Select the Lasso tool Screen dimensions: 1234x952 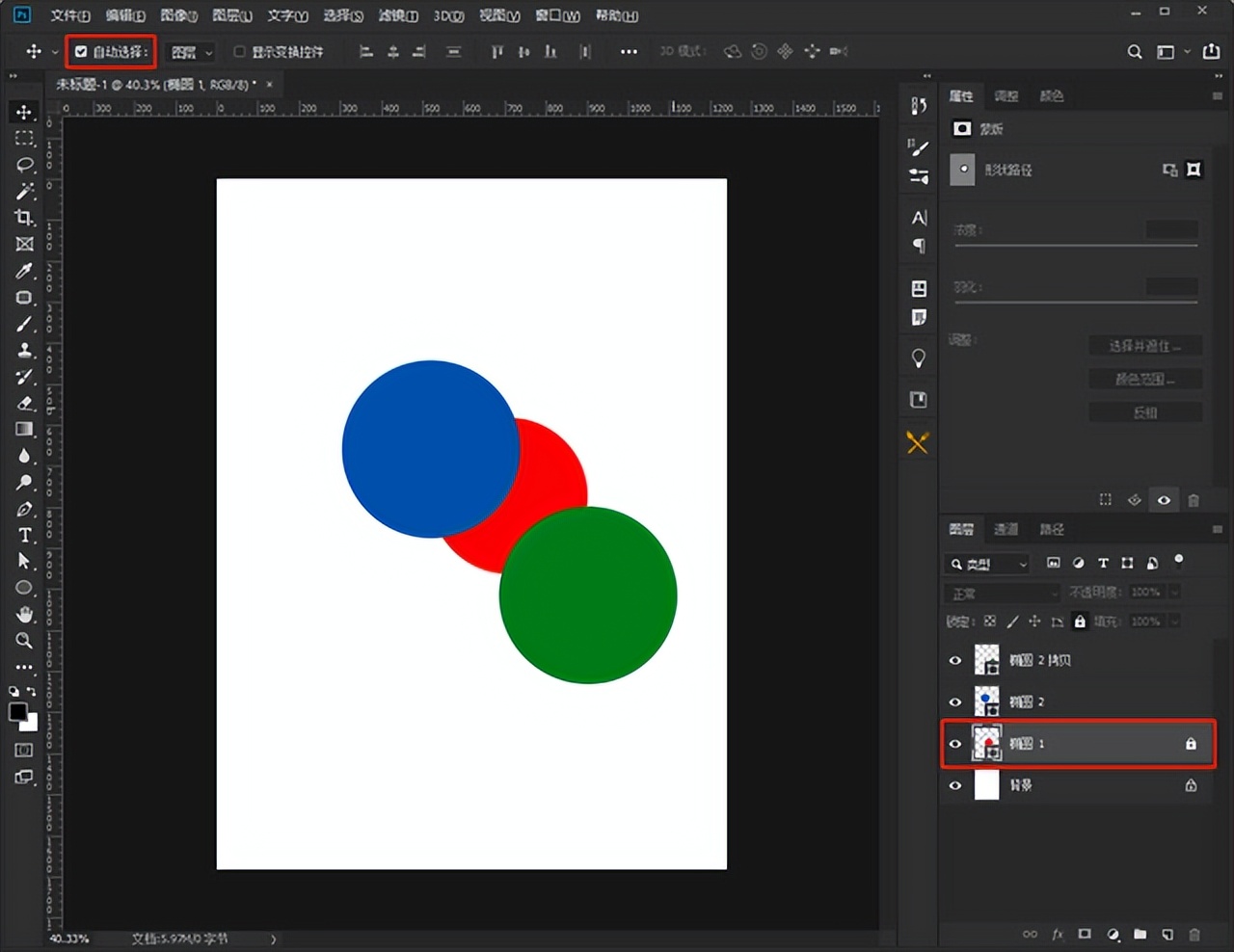point(24,165)
